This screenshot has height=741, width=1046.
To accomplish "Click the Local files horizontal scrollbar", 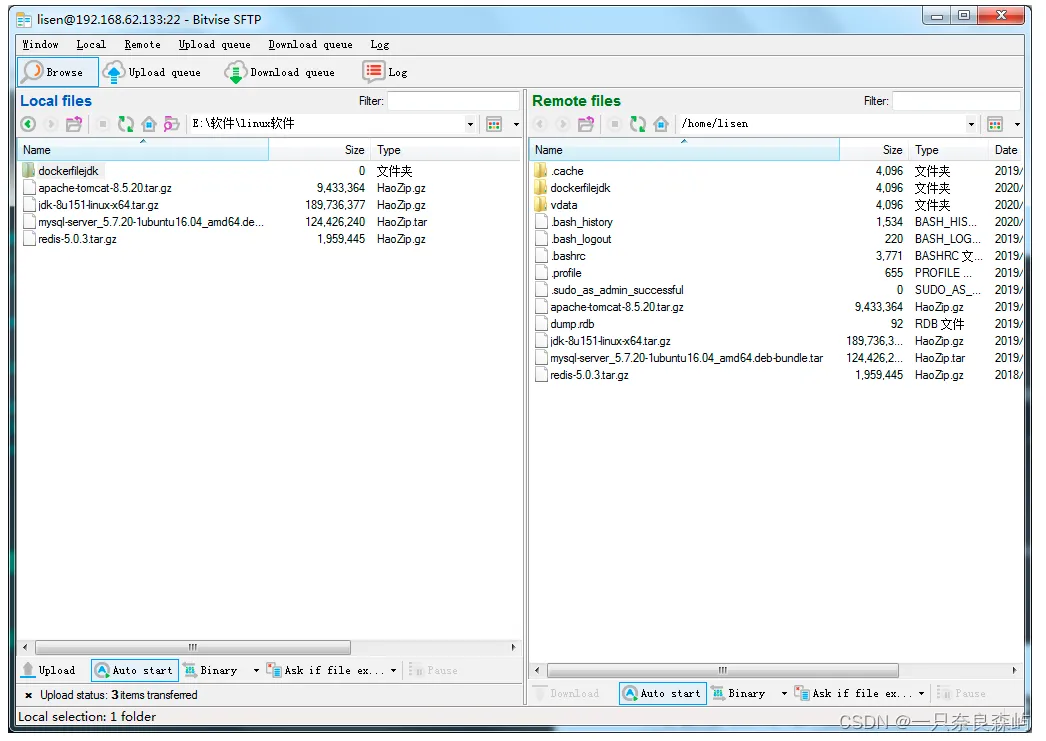I will point(193,648).
